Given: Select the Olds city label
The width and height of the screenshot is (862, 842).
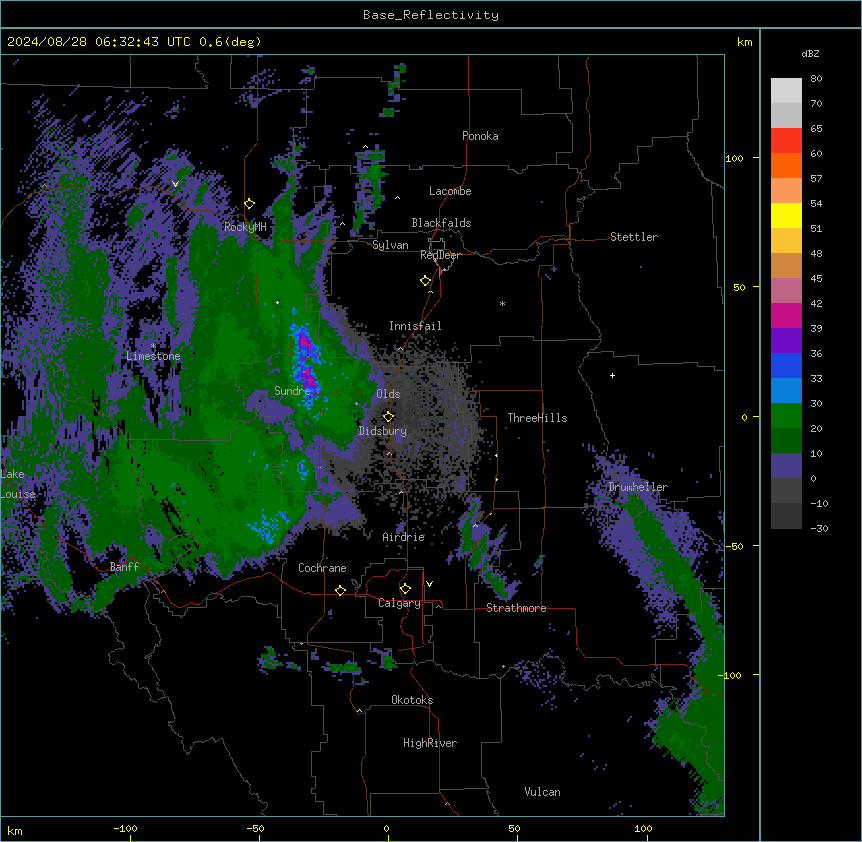Looking at the screenshot, I should (388, 394).
